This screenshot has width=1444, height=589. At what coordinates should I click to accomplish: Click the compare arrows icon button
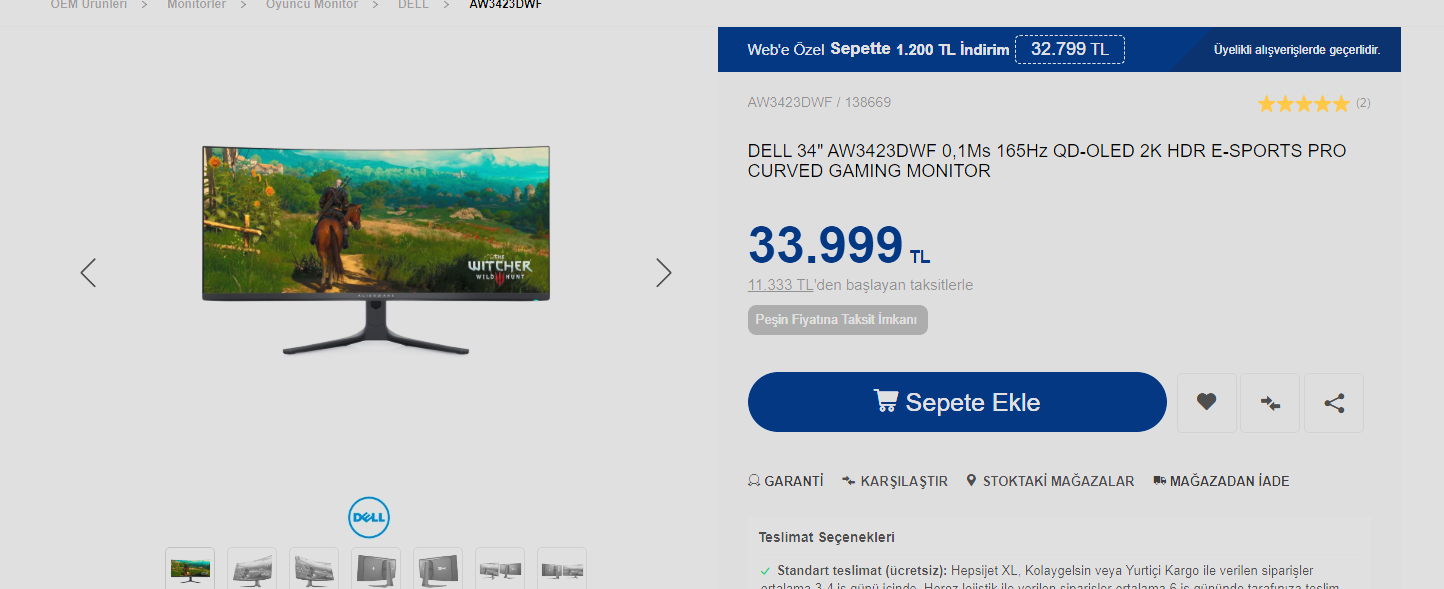(x=1270, y=402)
